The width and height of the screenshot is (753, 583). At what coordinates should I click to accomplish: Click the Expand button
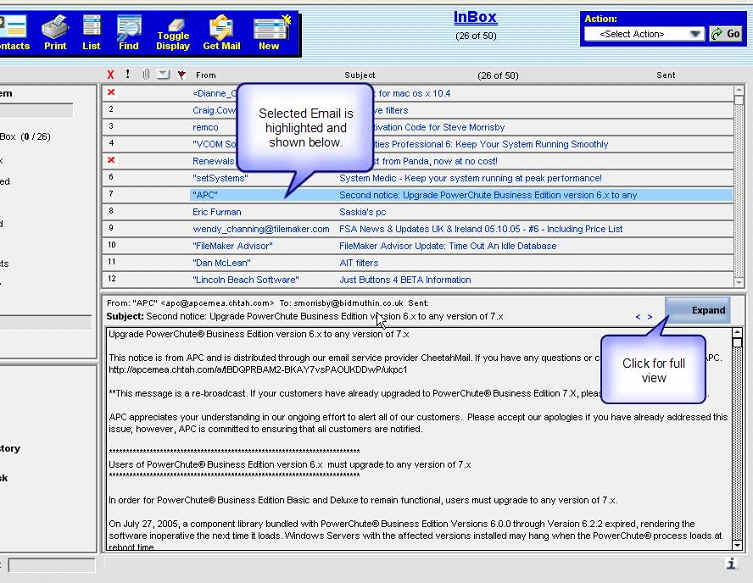[698, 310]
